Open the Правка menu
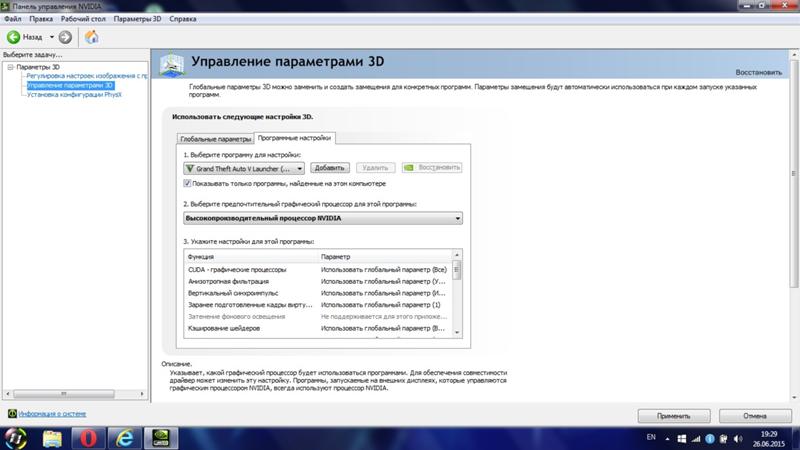Viewport: 800px width, 450px height. click(x=41, y=19)
